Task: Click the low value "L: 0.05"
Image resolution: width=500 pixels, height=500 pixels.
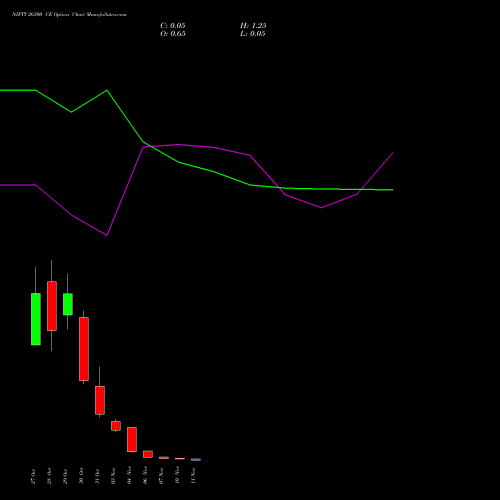Action: pyautogui.click(x=253, y=34)
